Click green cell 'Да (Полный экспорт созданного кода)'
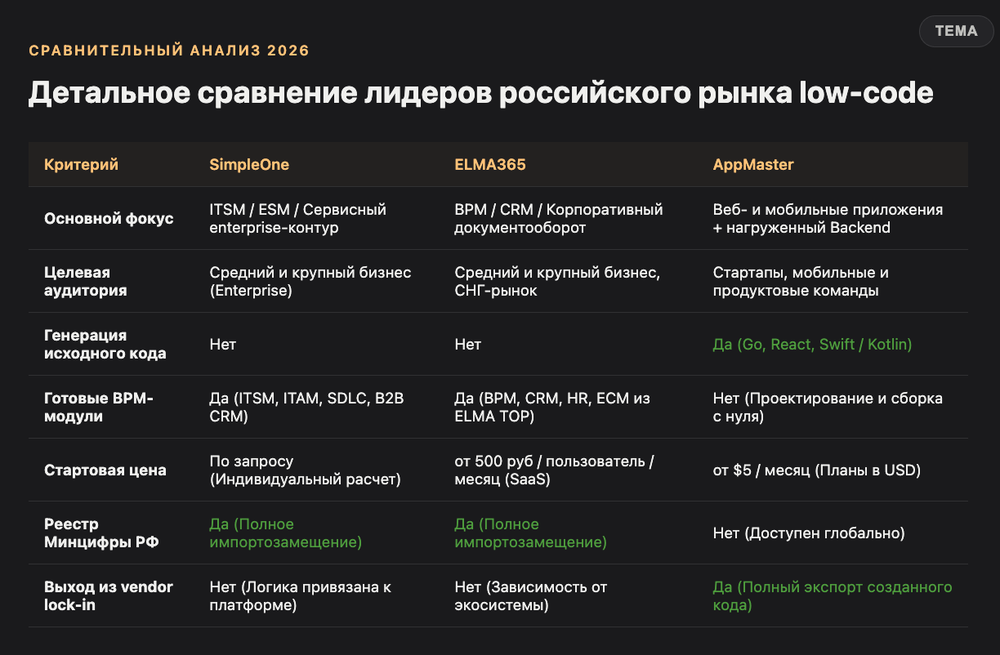Screen dimensions: 1000x655 coord(832,596)
